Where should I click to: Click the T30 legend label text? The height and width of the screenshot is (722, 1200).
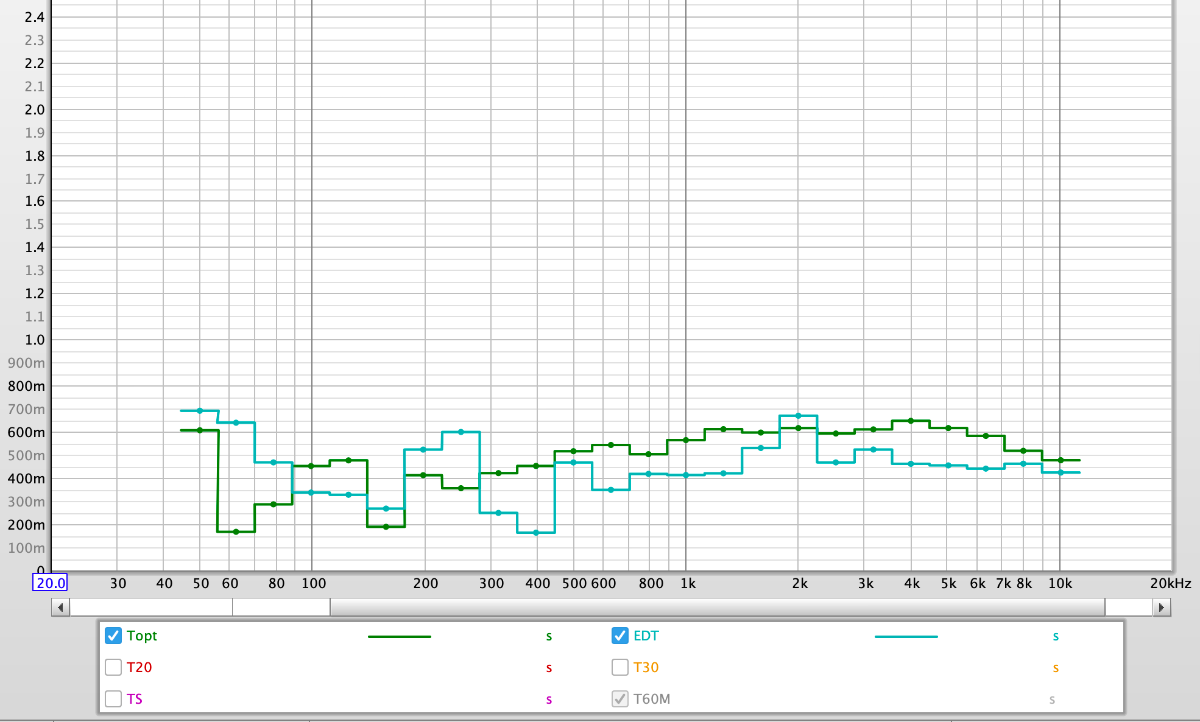pyautogui.click(x=646, y=668)
